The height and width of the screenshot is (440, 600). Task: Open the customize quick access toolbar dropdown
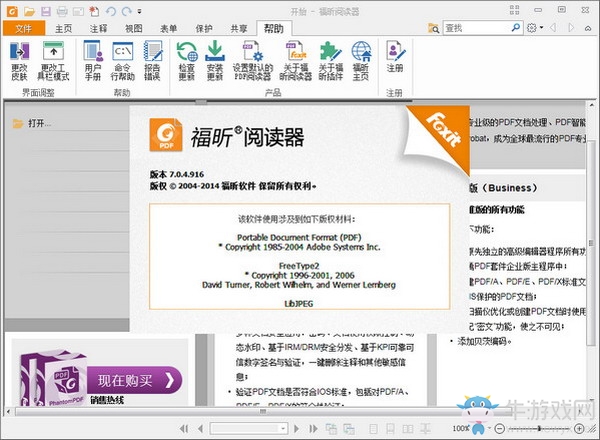coord(140,11)
